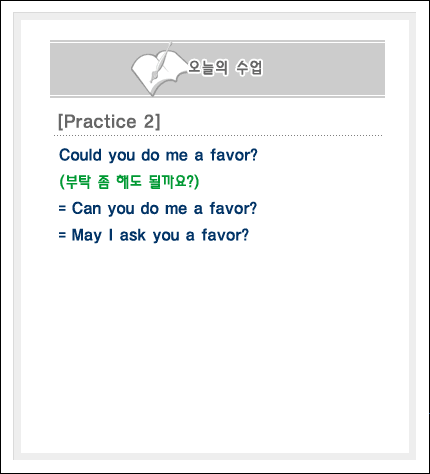Click the gray header banner's empty right side
Screen dimensions: 430x474
click(323, 69)
